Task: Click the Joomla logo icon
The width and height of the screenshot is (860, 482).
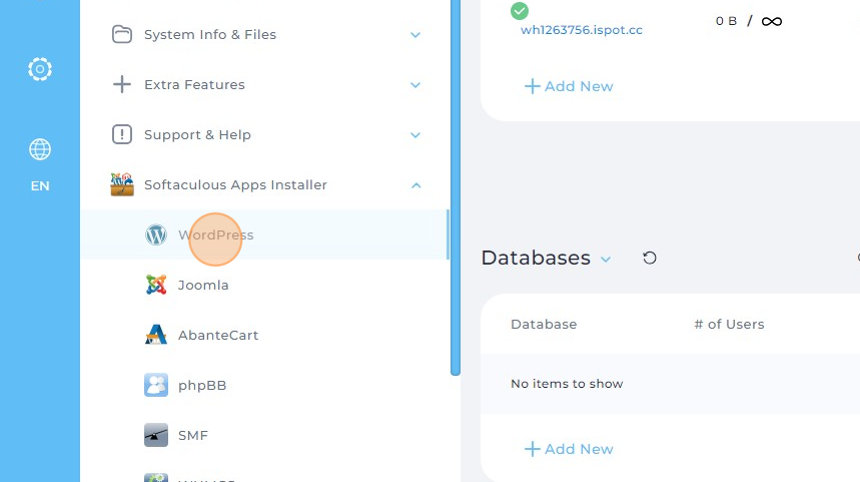Action: (156, 285)
